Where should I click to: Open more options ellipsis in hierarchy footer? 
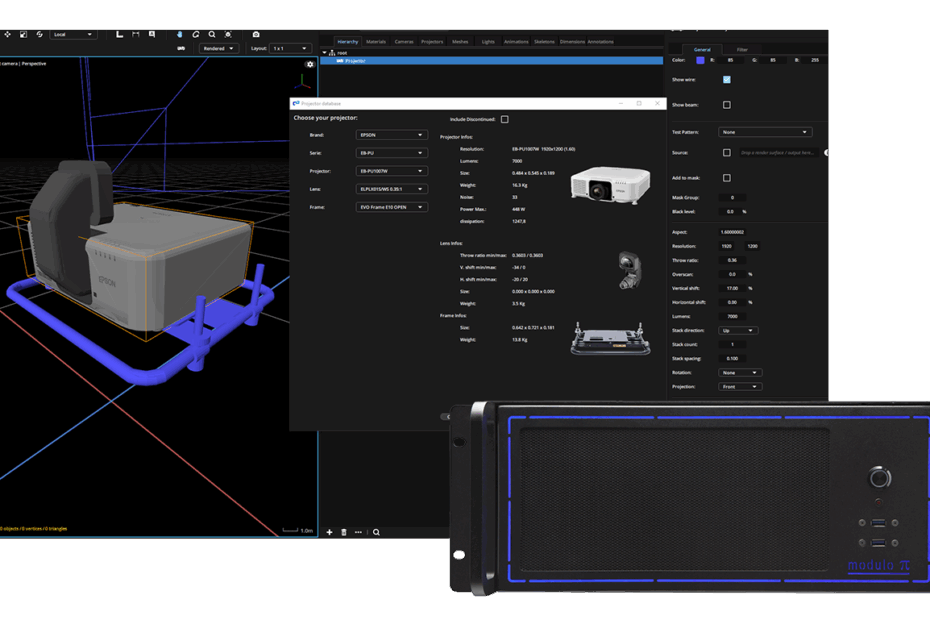(358, 532)
